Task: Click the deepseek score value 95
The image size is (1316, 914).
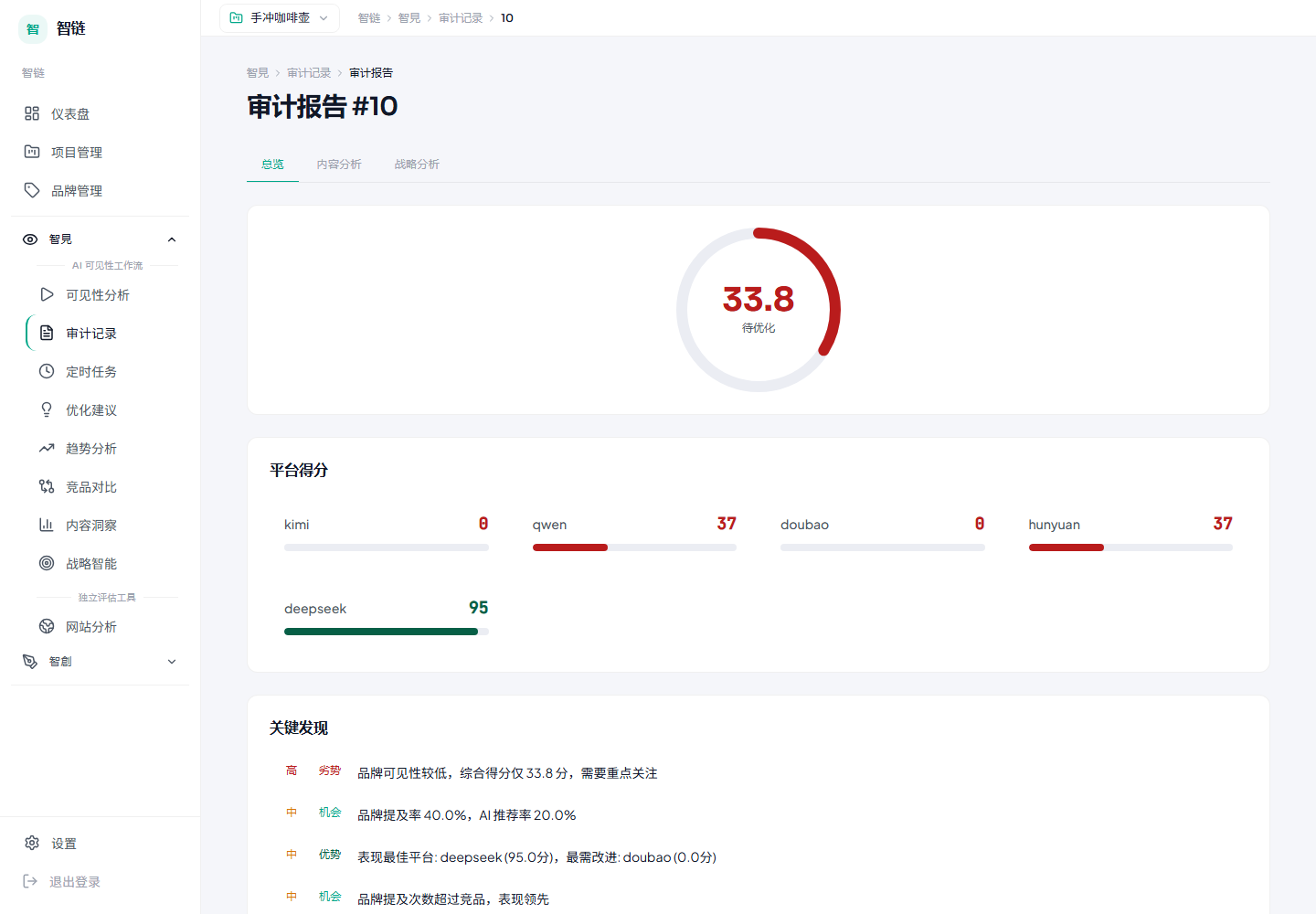Action: (x=479, y=608)
